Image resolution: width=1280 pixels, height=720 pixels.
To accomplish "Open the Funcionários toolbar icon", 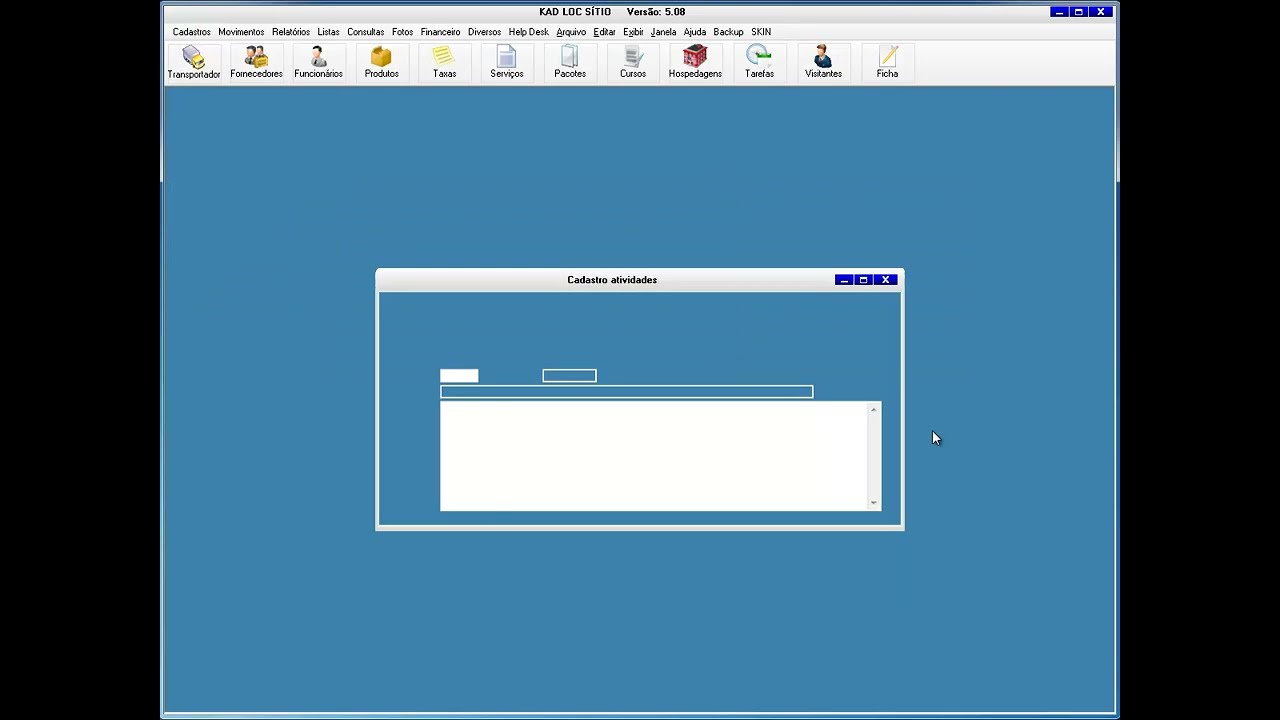I will click(x=318, y=62).
